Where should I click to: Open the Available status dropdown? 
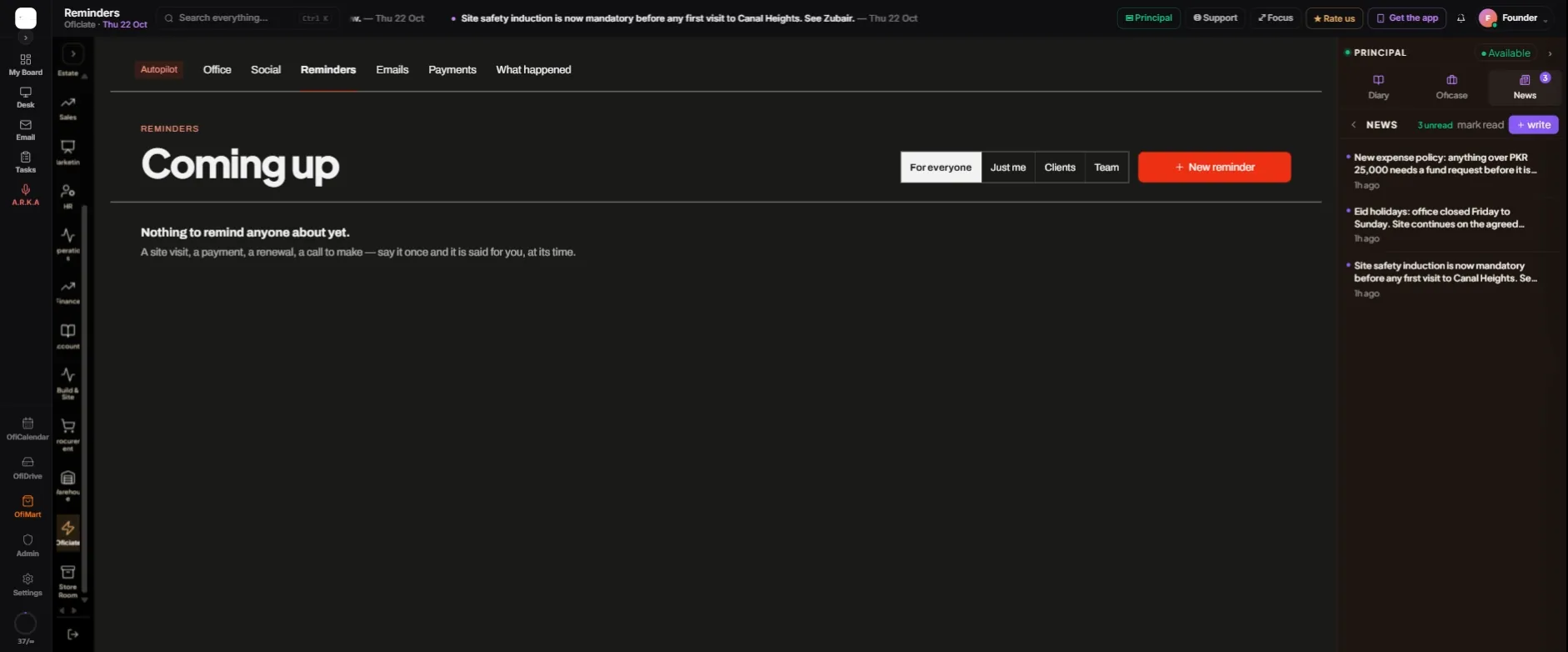tap(1506, 53)
